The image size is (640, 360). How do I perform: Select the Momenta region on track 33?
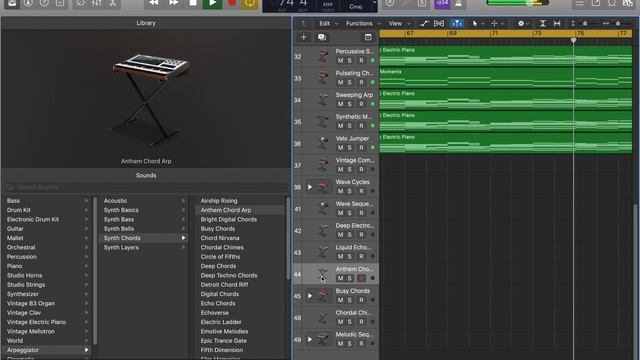pos(506,78)
